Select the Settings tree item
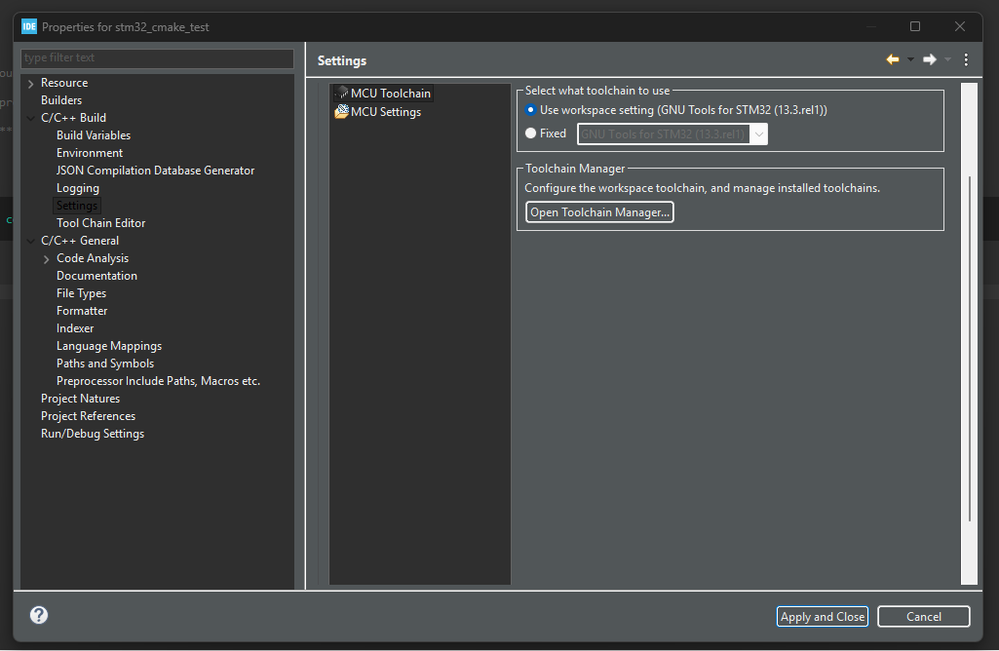 click(76, 205)
